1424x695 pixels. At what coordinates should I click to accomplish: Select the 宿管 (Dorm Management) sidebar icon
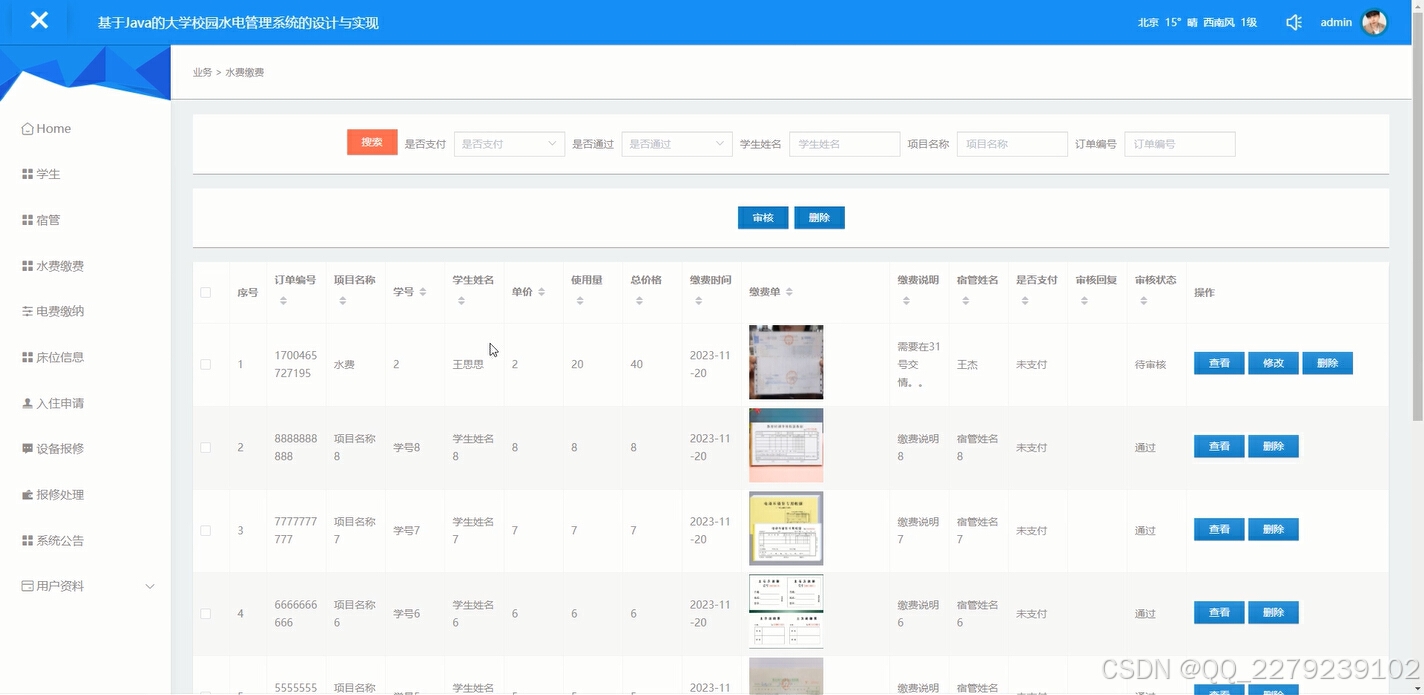tap(27, 219)
